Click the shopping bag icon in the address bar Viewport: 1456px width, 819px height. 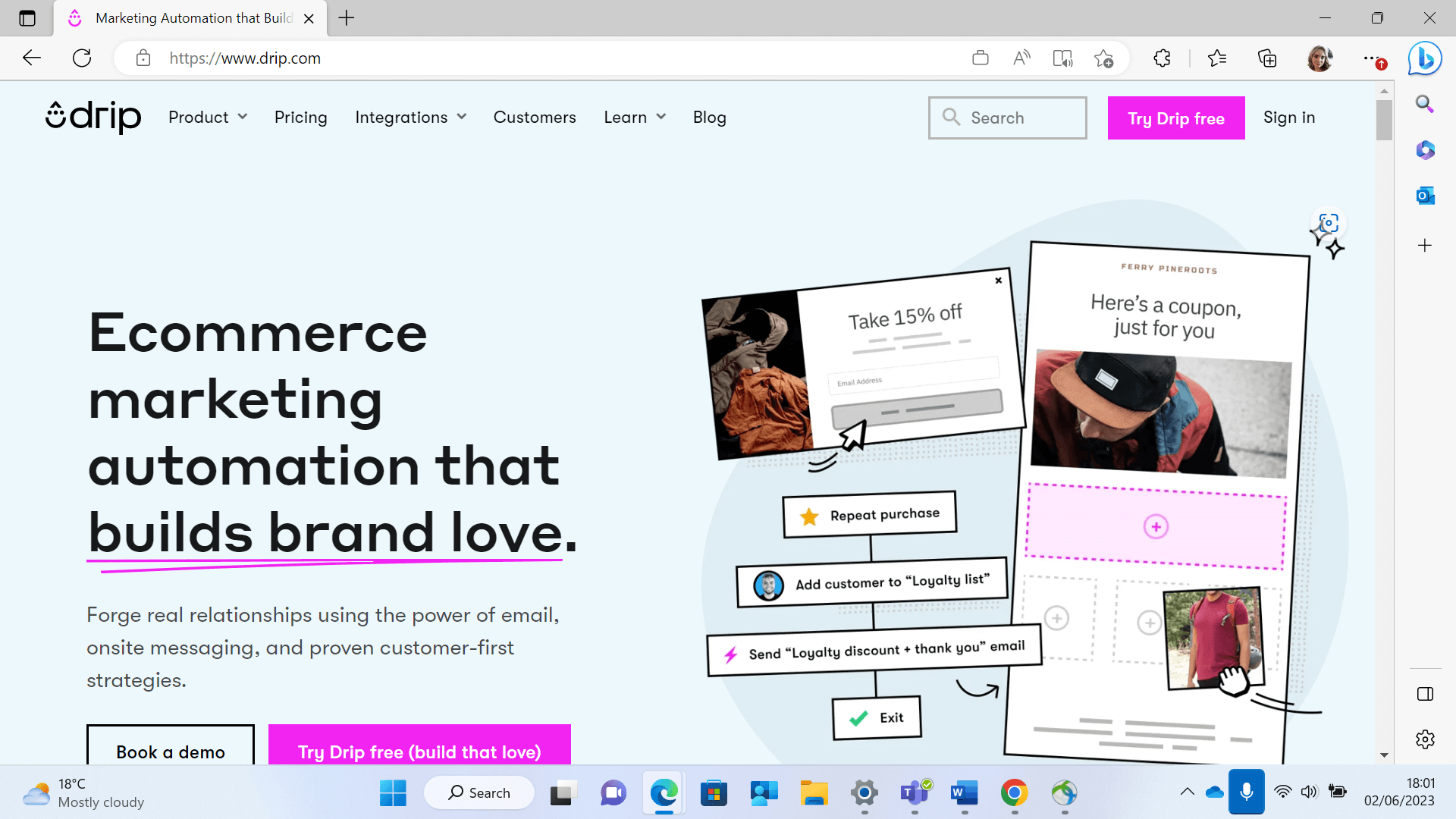(981, 58)
